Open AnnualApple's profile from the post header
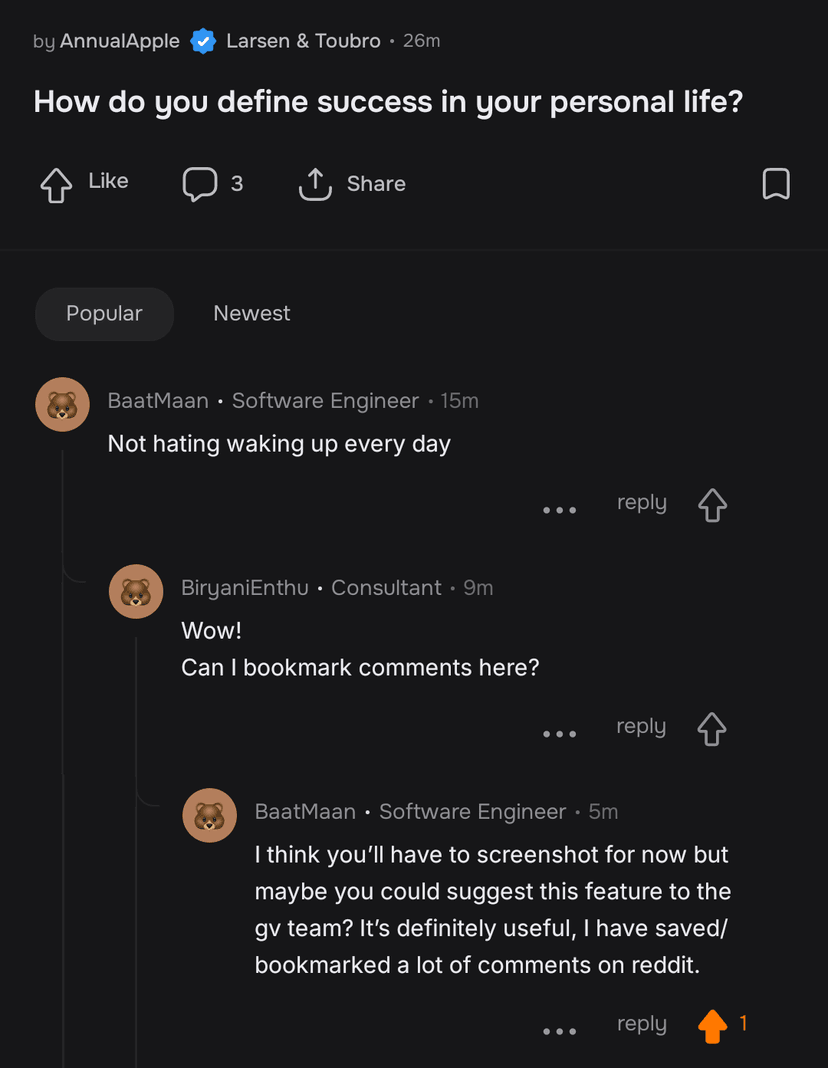 (119, 41)
